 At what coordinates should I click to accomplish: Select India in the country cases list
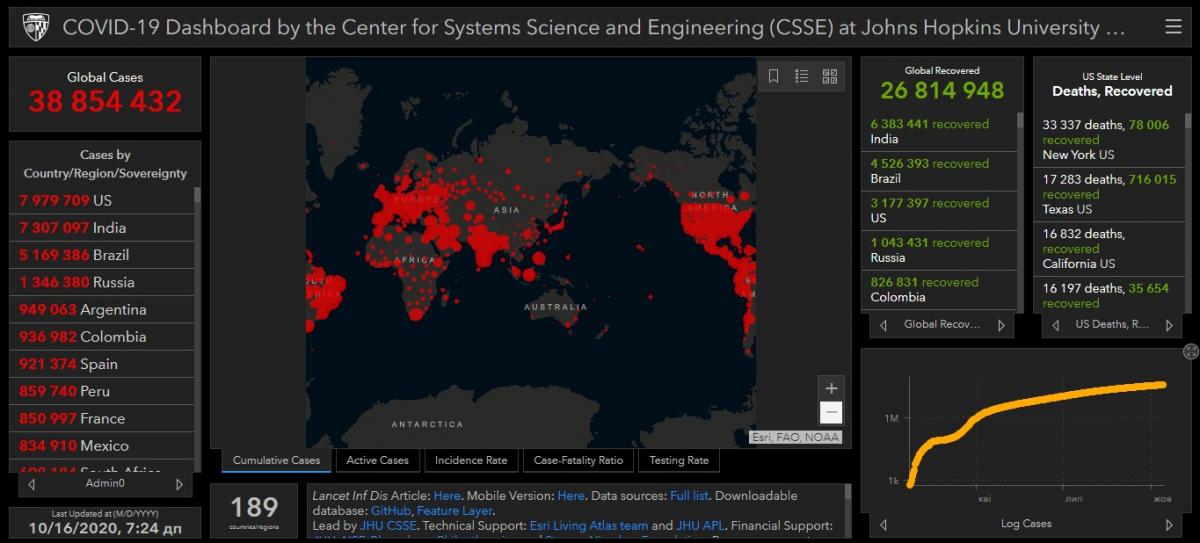[104, 228]
